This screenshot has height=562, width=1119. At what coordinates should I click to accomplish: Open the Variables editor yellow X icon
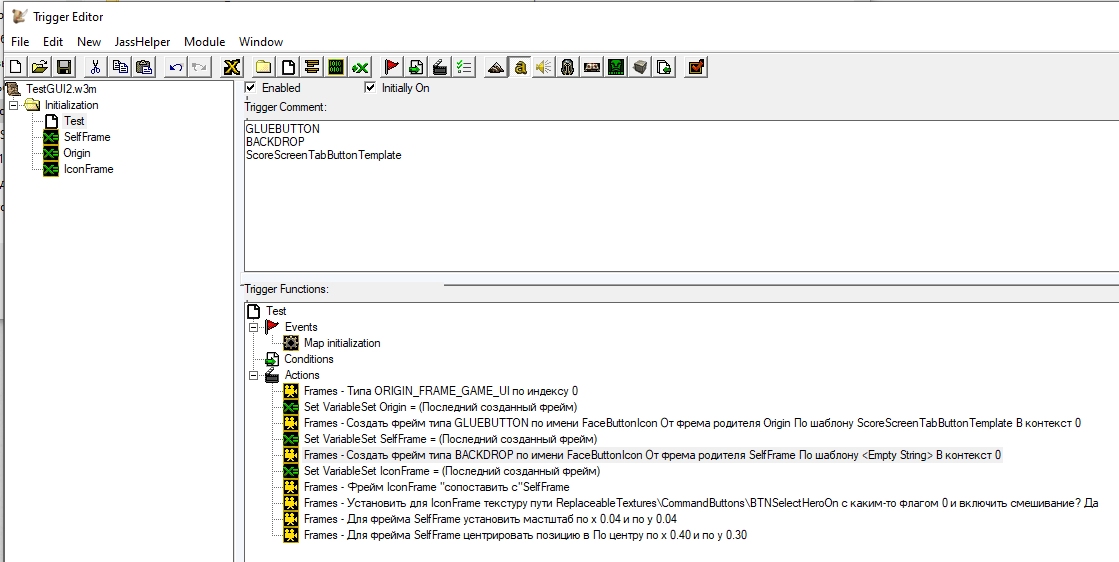(232, 67)
